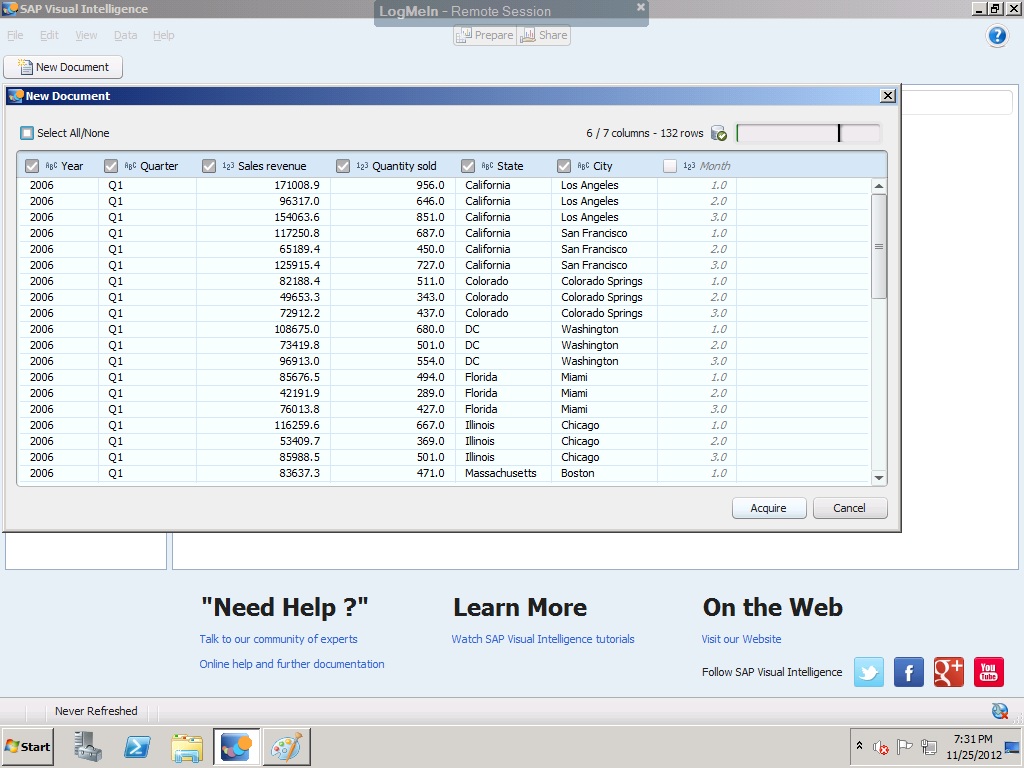The width and height of the screenshot is (1024, 768).
Task: Click the help question mark icon
Action: pyautogui.click(x=997, y=35)
